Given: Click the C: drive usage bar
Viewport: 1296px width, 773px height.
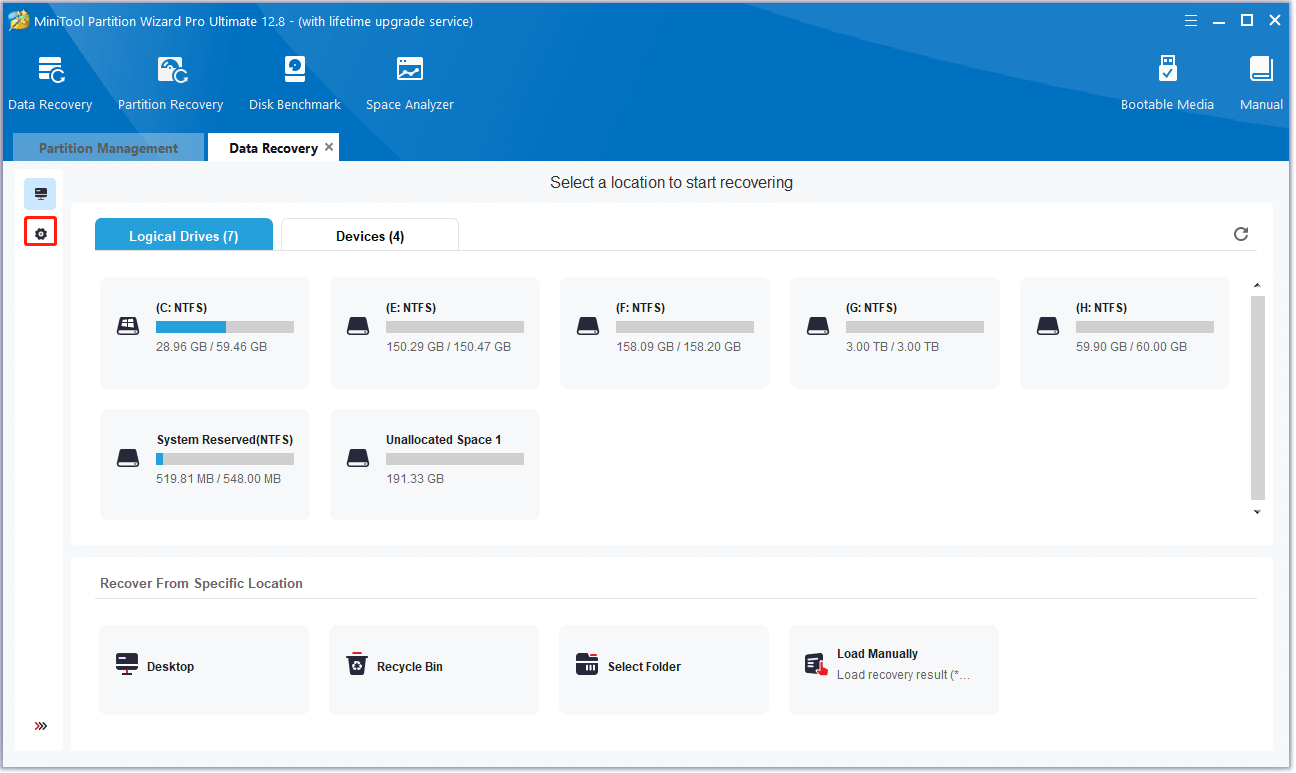Looking at the screenshot, I should pos(225,327).
